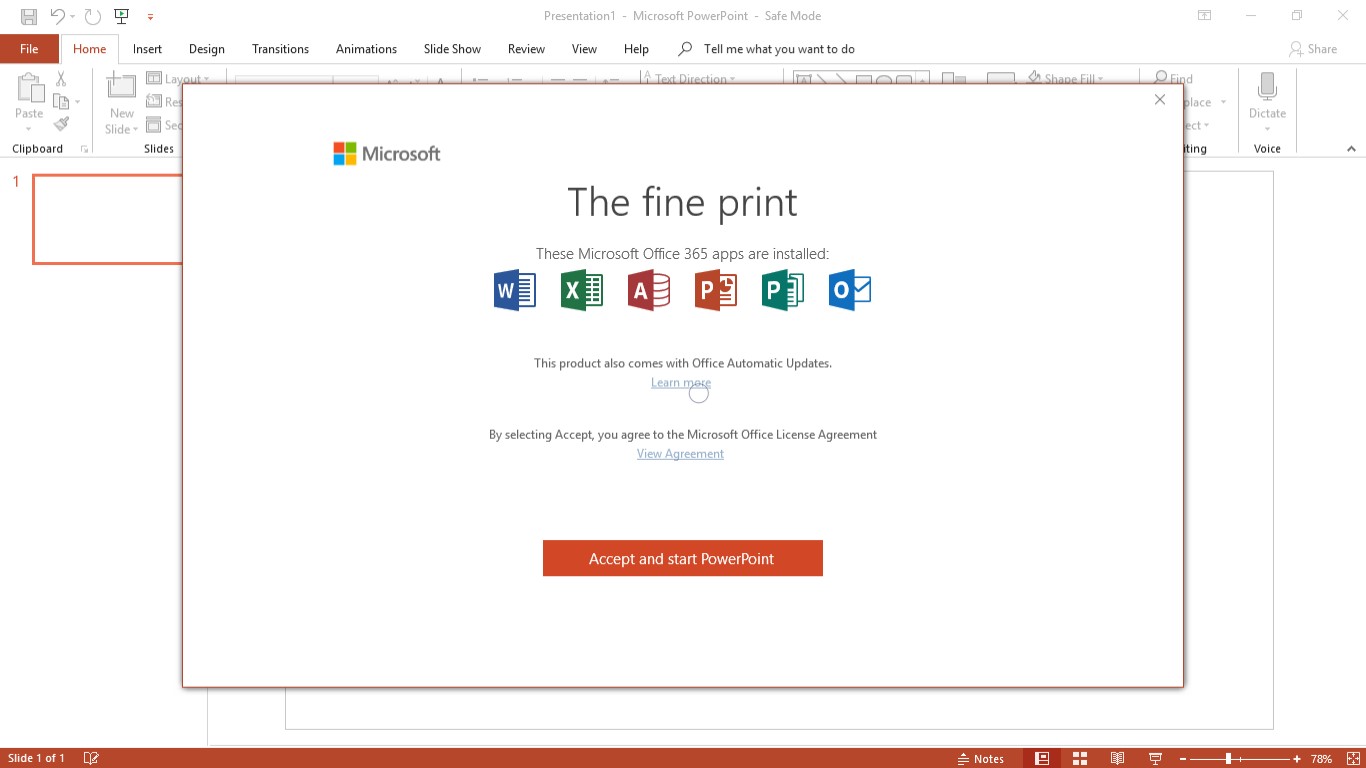
Task: Open the Transitions tab
Action: click(280, 49)
